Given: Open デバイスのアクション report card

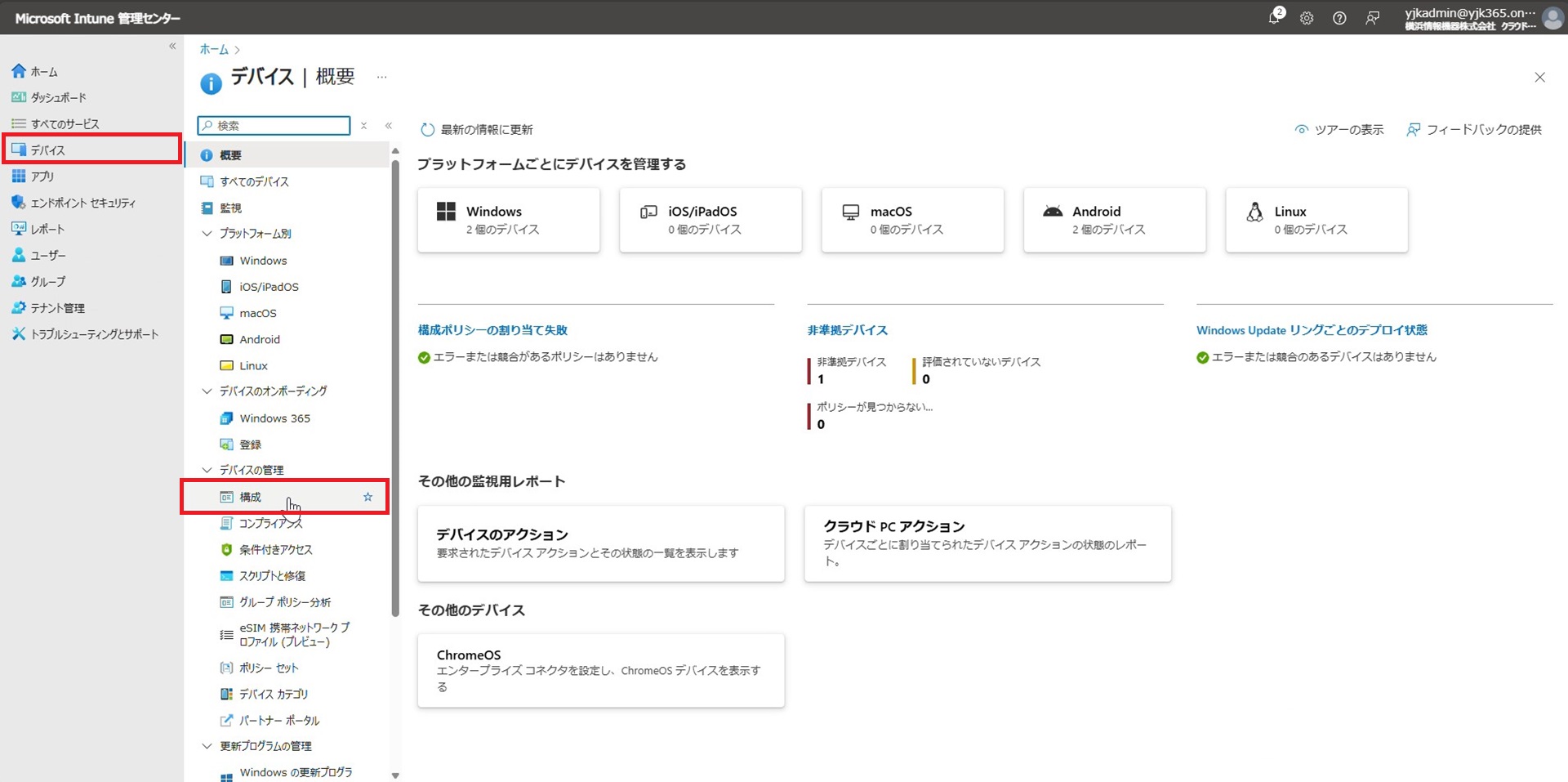Looking at the screenshot, I should (601, 543).
